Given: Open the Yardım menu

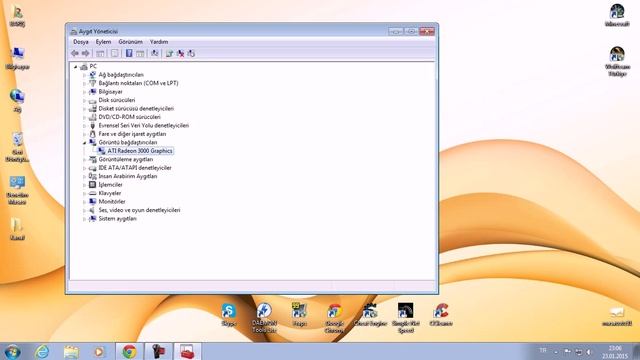Looking at the screenshot, I should coord(159,42).
